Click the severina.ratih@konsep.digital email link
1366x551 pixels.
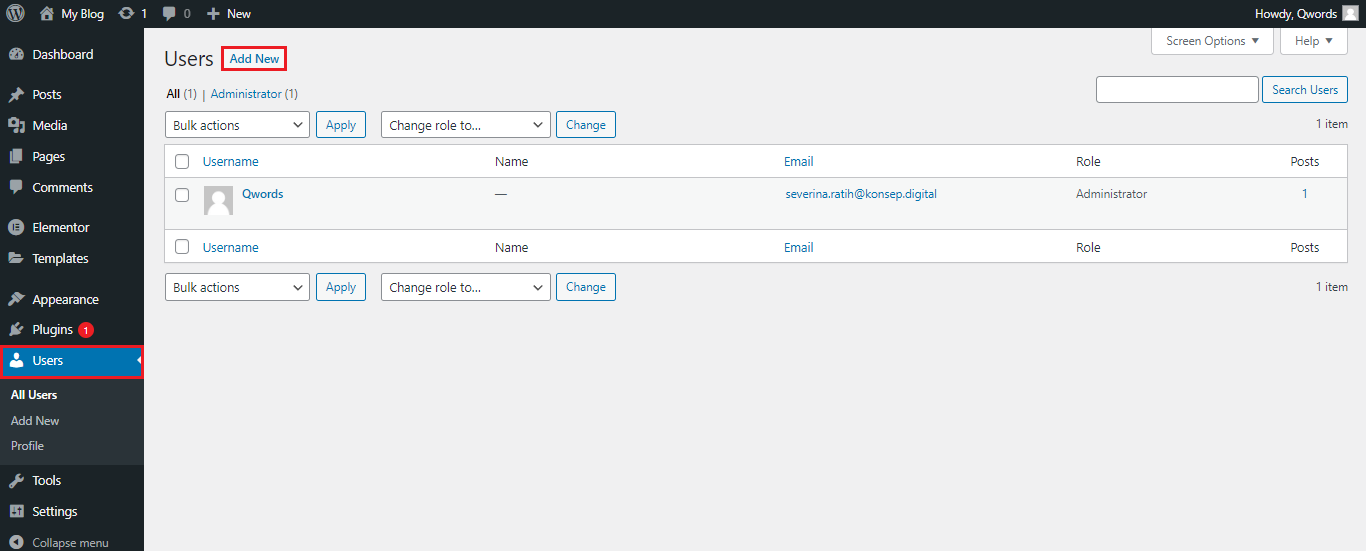tap(861, 194)
